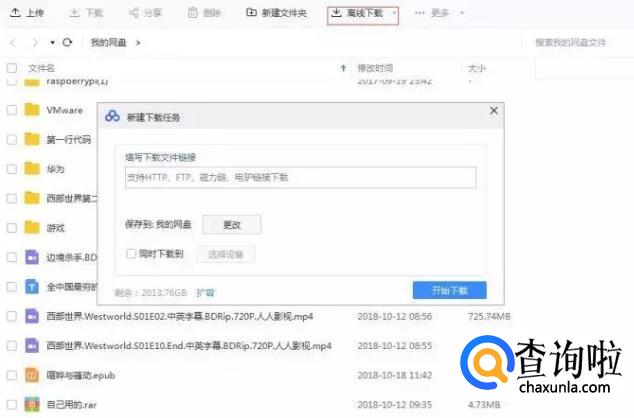Image resolution: width=634 pixels, height=418 pixels.
Task: Click 我的网盘 in the breadcrumb path
Action: pyautogui.click(x=108, y=42)
